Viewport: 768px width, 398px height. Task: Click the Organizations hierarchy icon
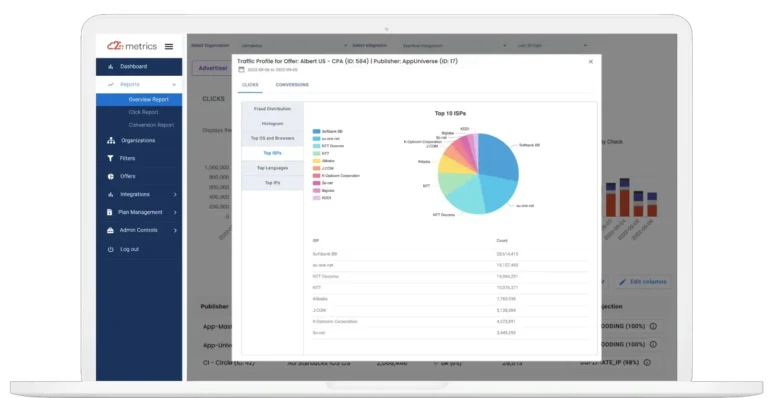(x=111, y=140)
